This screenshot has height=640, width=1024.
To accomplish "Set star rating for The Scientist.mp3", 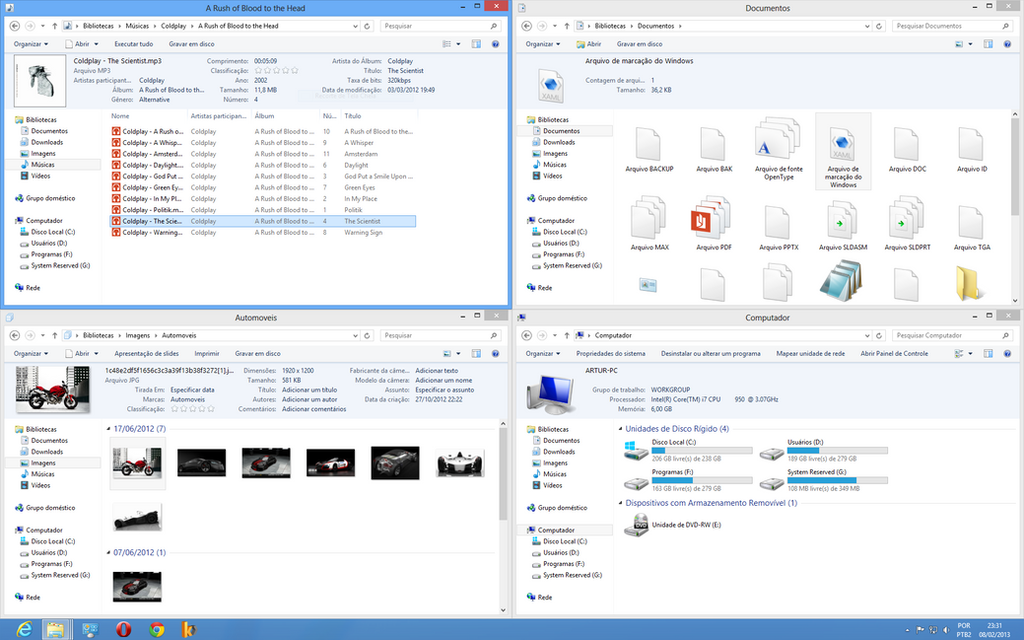I will [276, 71].
